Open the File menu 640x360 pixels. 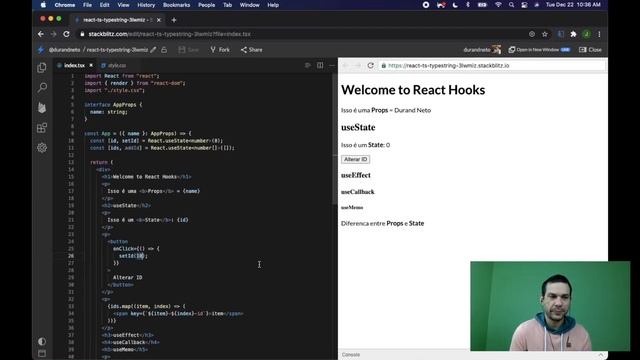click(x=87, y=5)
